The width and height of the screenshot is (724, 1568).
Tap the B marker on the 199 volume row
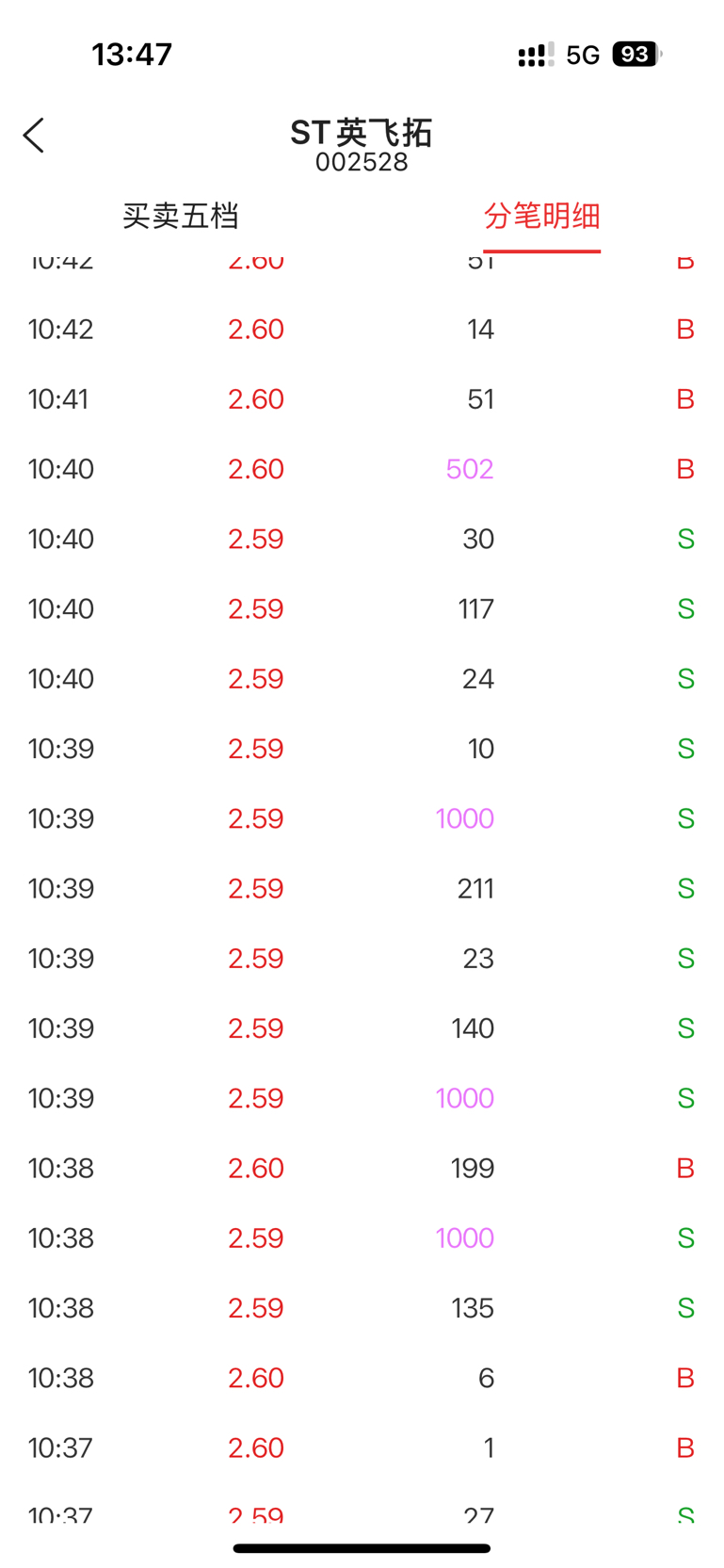point(685,1168)
